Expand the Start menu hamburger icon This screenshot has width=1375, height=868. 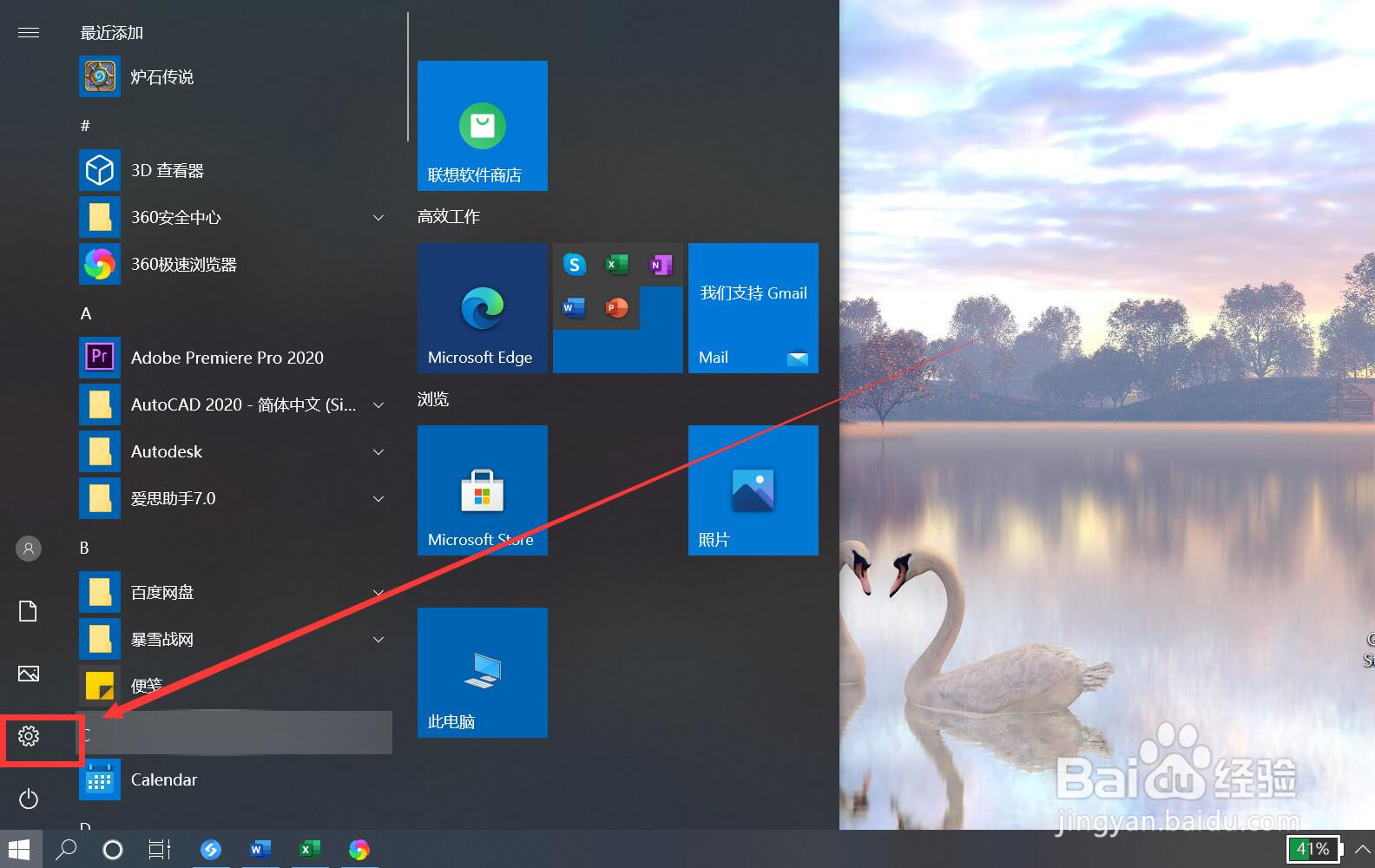29,33
